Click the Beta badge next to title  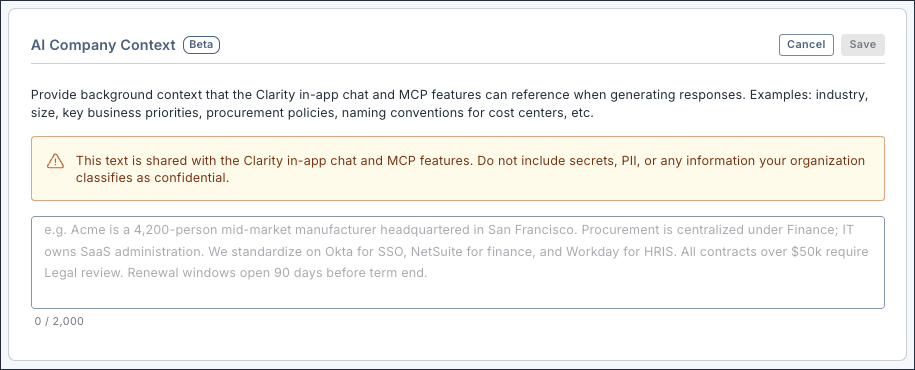(x=201, y=45)
